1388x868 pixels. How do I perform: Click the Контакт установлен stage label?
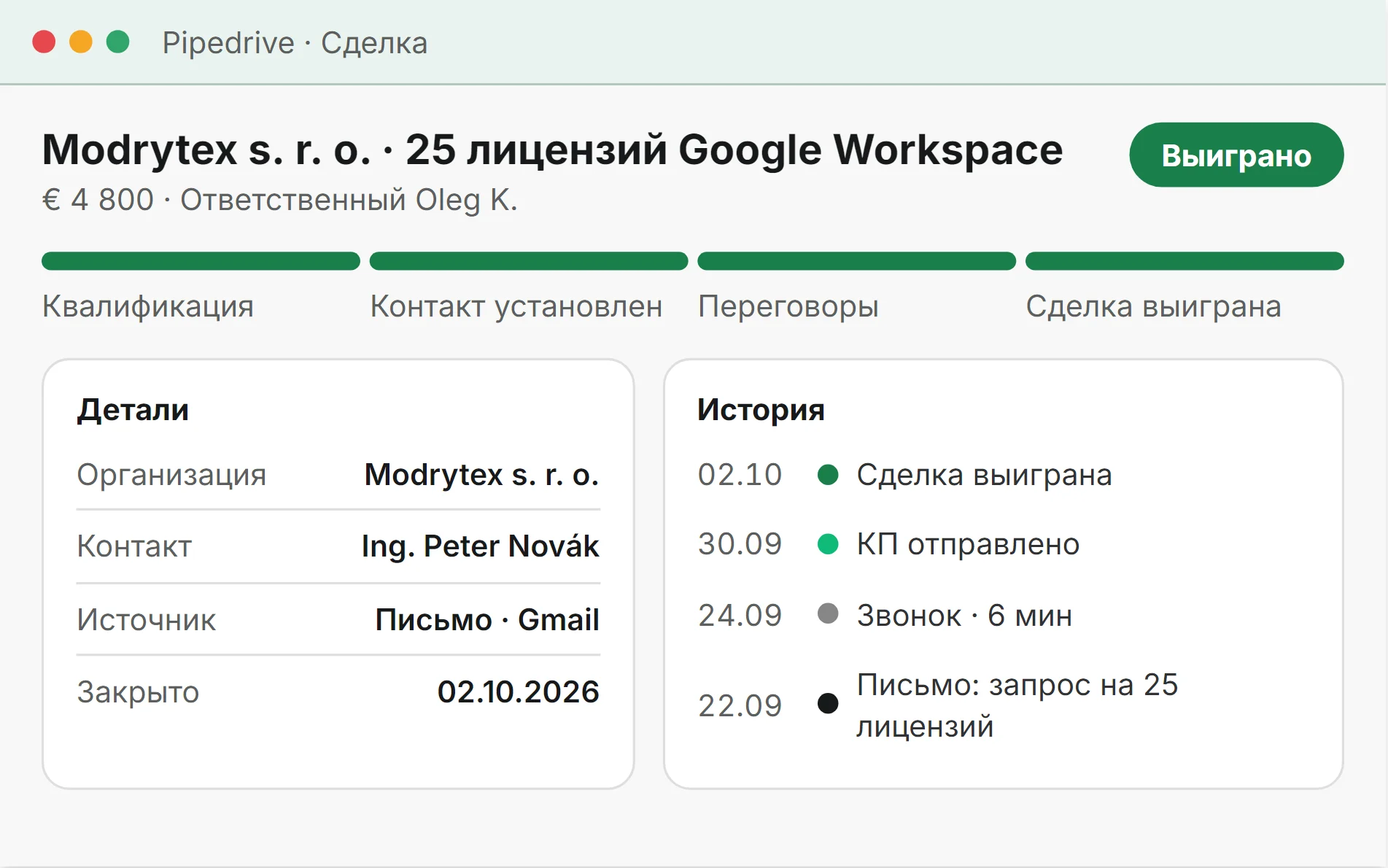point(516,306)
